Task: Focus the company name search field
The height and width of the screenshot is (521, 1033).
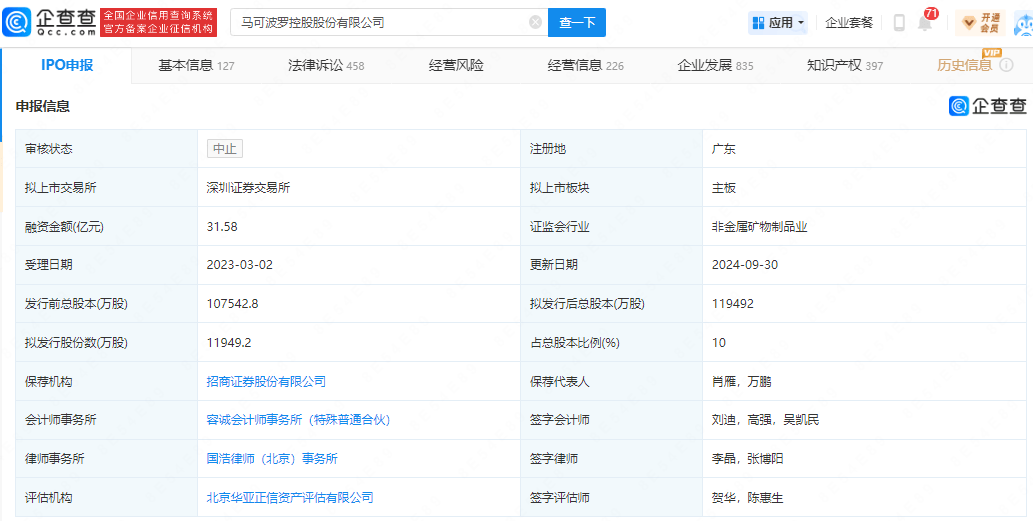Action: pos(389,22)
